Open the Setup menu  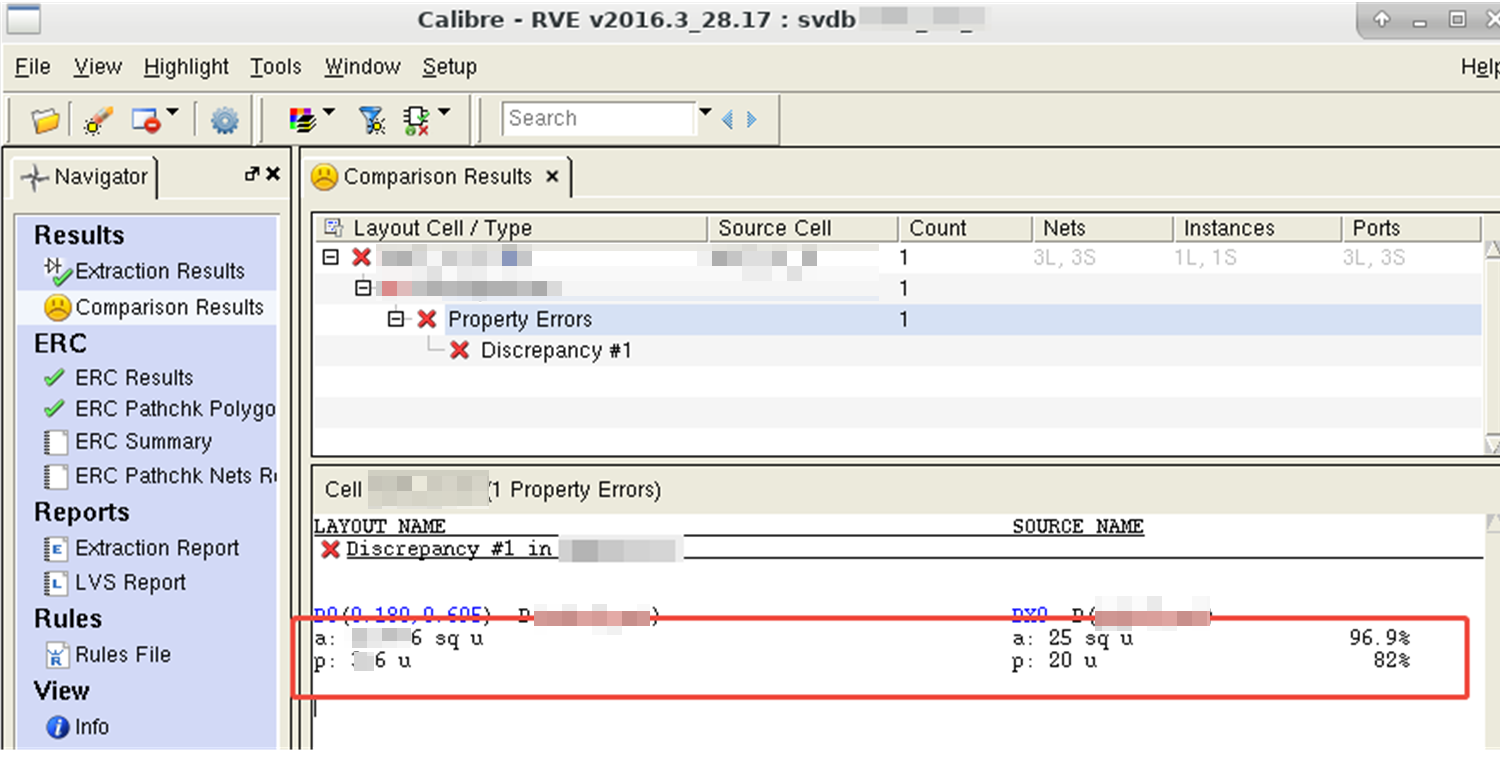point(449,67)
